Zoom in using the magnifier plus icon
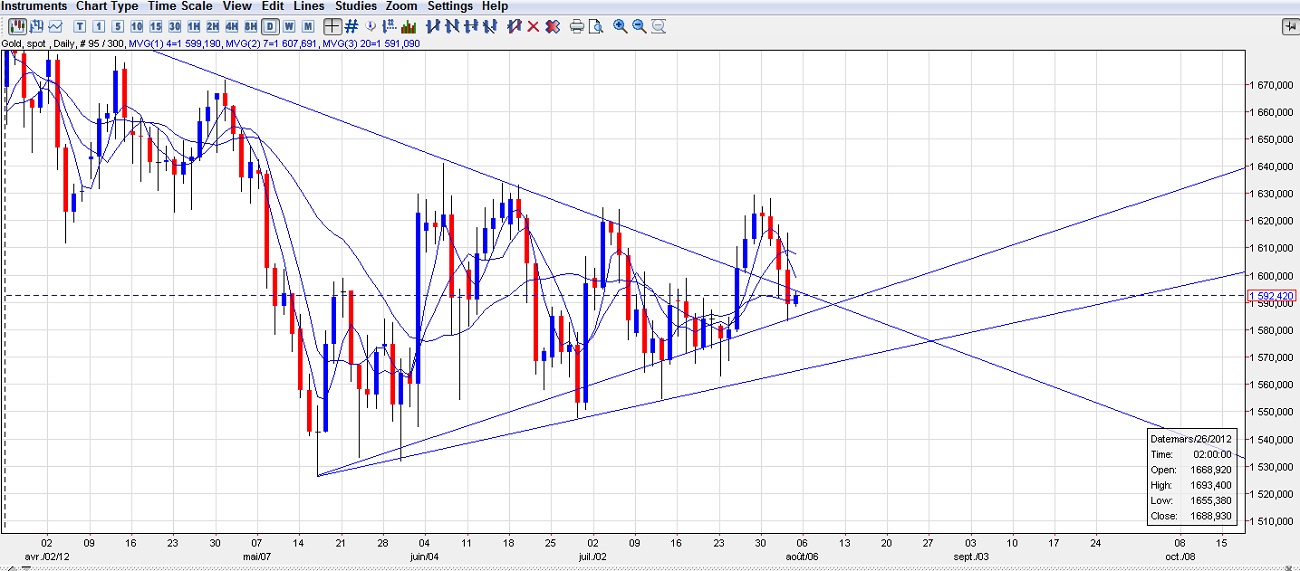The width and height of the screenshot is (1300, 571). click(x=620, y=26)
